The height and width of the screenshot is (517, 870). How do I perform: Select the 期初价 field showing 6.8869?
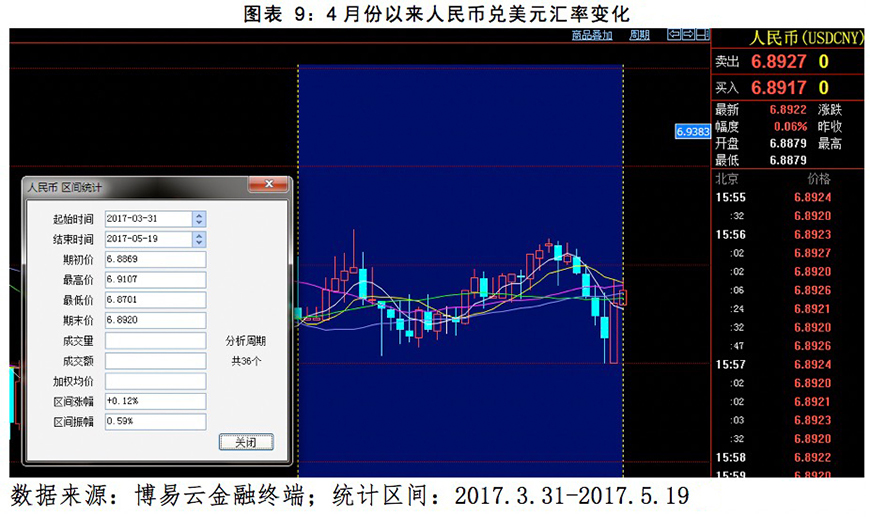point(154,260)
